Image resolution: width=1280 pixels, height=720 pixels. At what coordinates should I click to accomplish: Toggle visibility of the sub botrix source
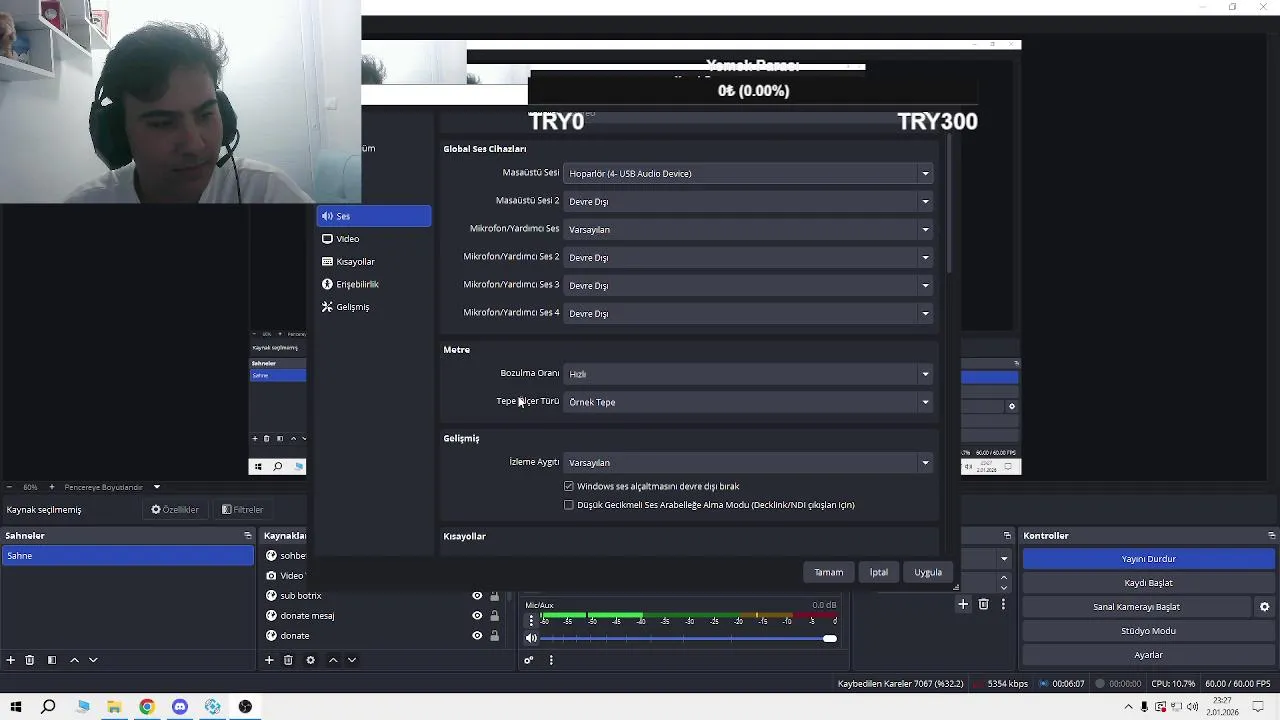tap(477, 596)
